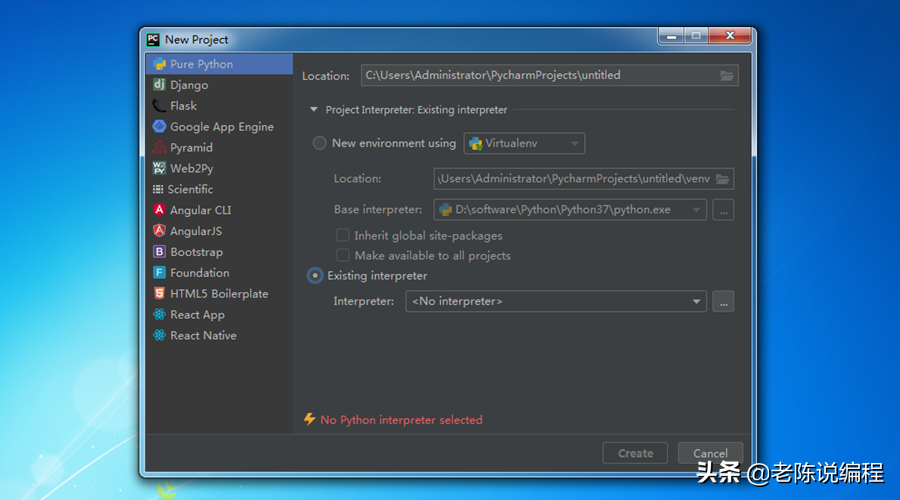Pick the HTML5 Boilerplate icon

click(x=160, y=294)
